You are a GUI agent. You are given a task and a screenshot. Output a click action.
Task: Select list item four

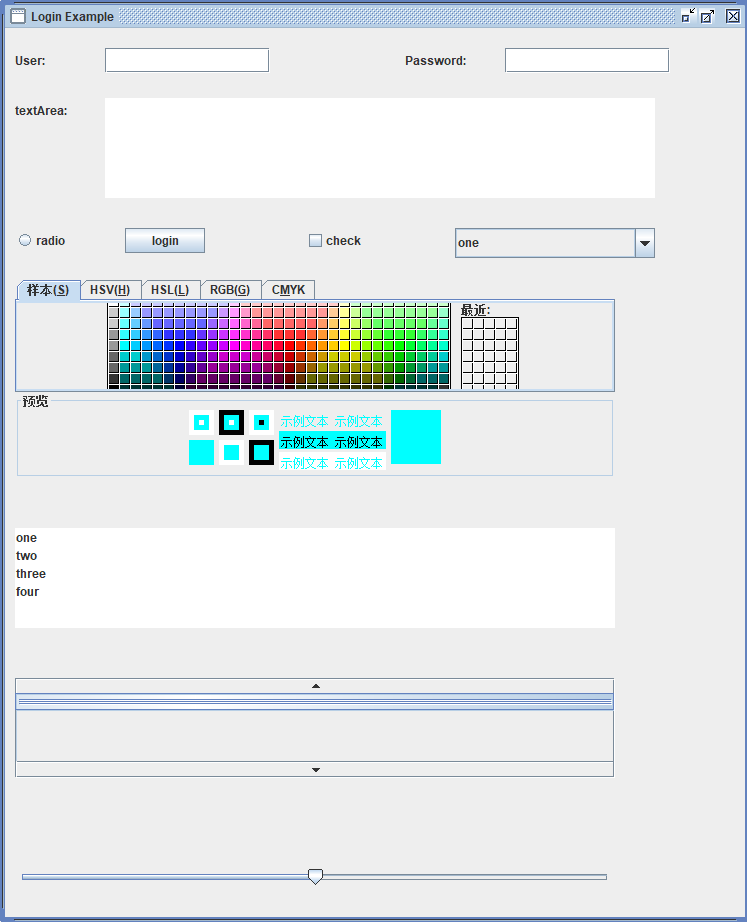click(x=315, y=592)
